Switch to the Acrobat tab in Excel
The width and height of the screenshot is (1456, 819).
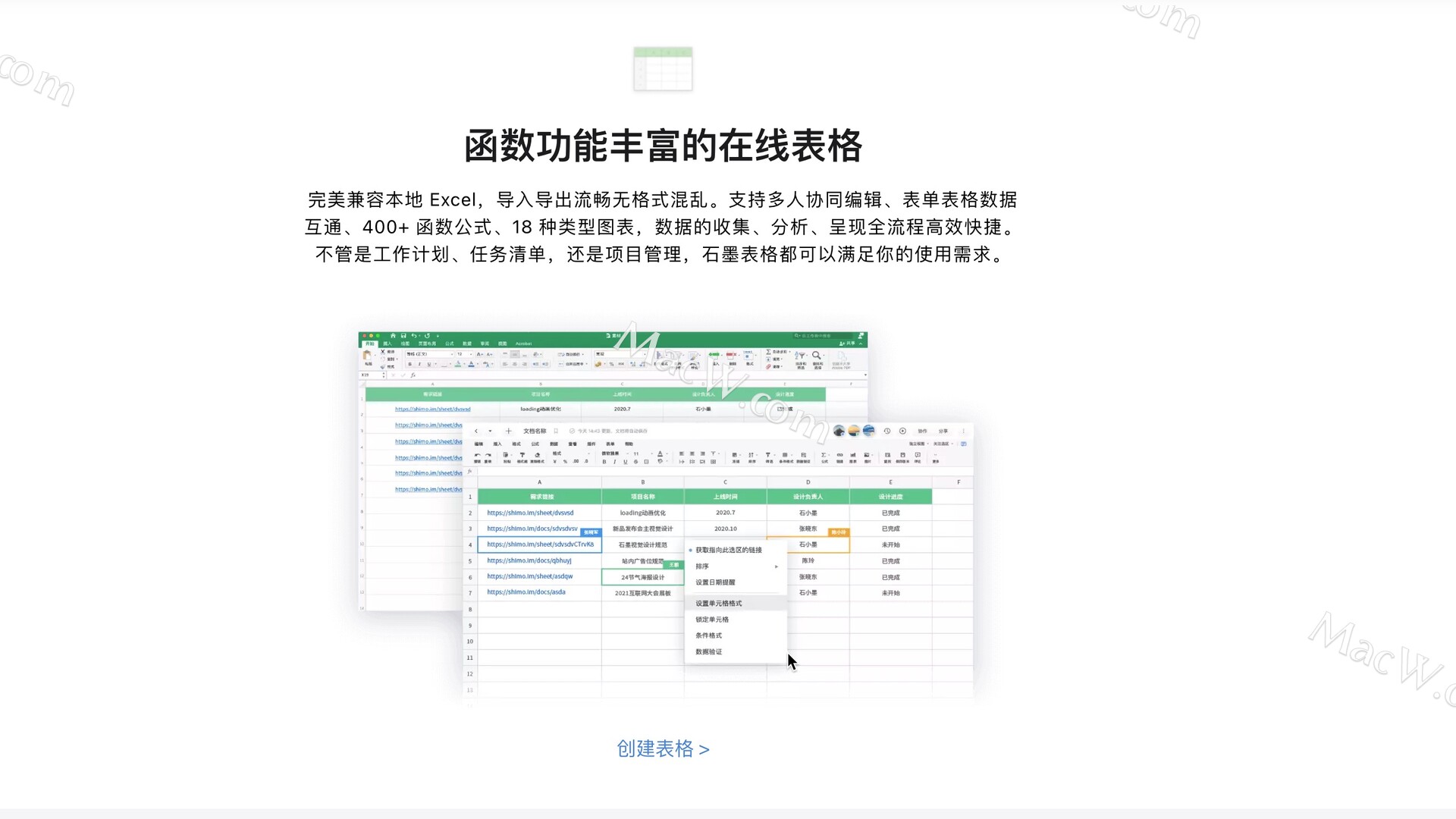(x=523, y=344)
